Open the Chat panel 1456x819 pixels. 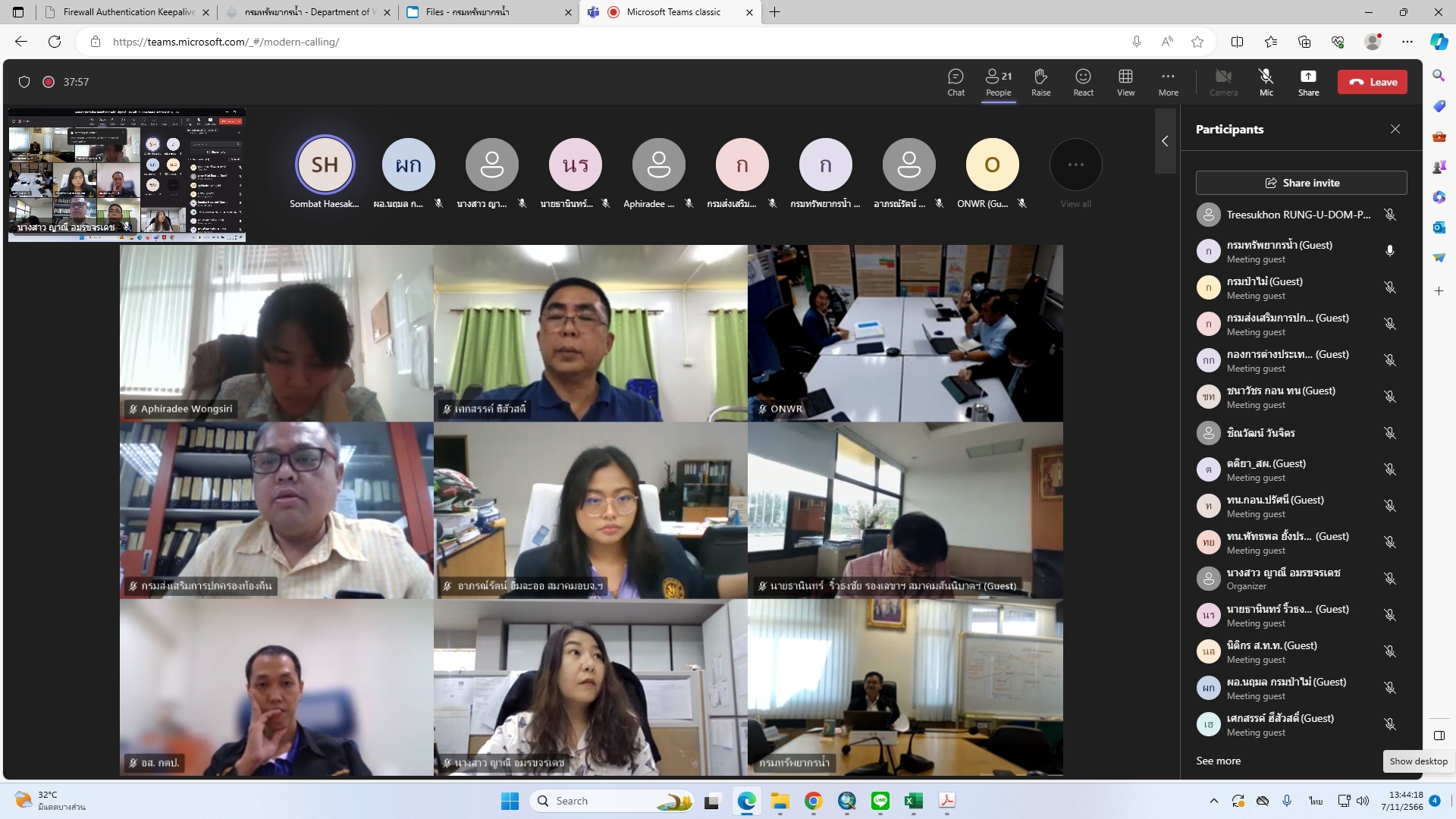pos(955,82)
